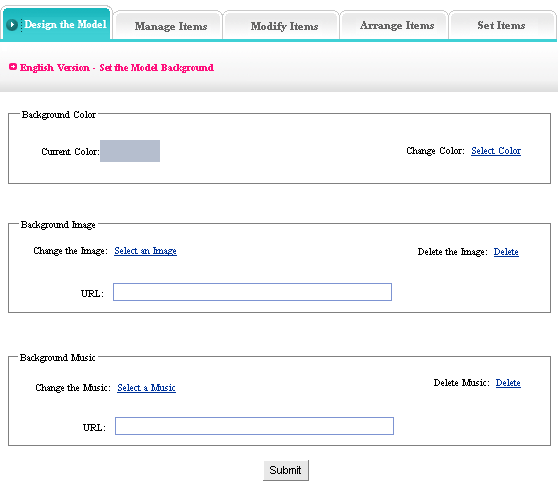Screen dimensions: 558x499
Task: Delete the background image
Action: pos(506,252)
